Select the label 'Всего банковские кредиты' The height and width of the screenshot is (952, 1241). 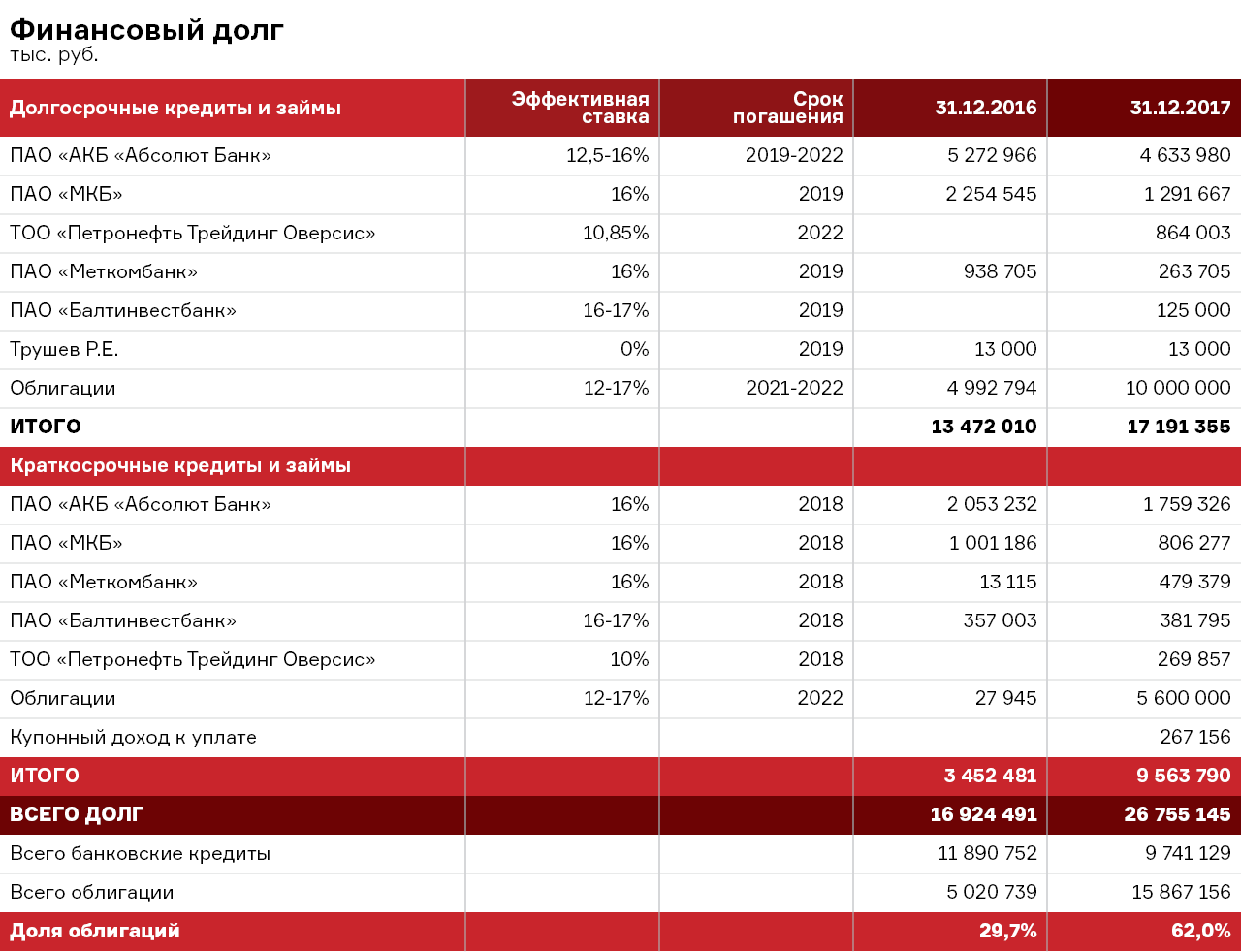pos(141,853)
